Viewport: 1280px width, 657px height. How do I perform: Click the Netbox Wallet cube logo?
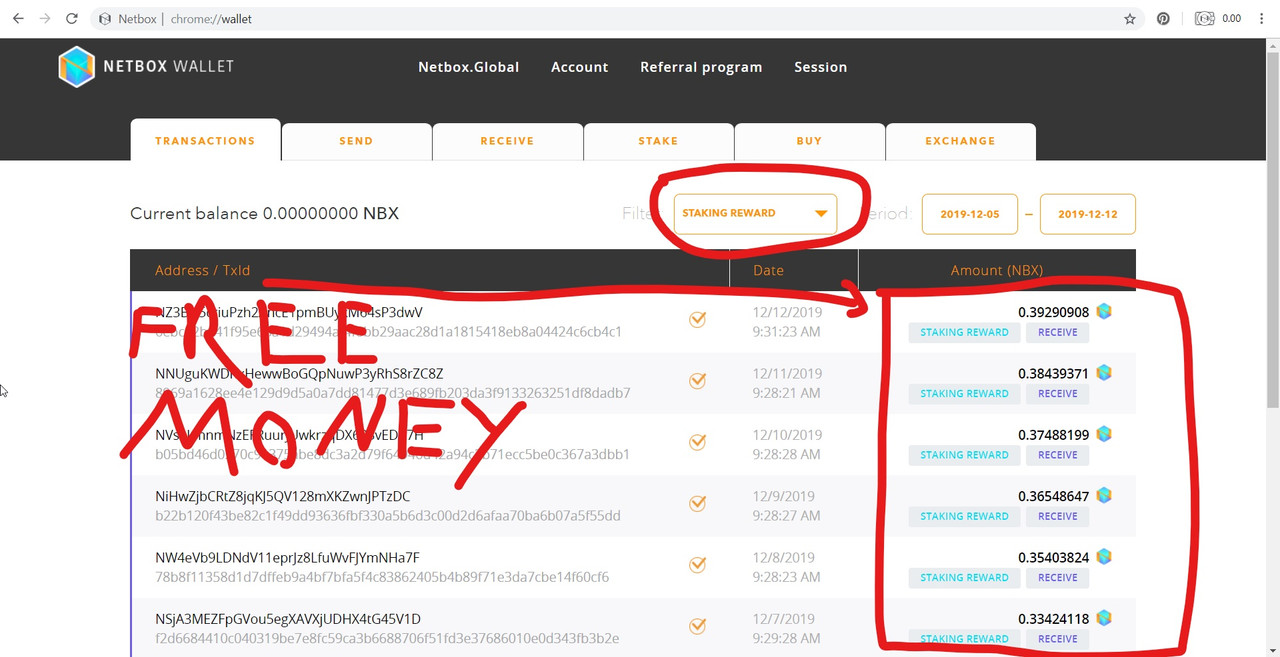[x=76, y=67]
